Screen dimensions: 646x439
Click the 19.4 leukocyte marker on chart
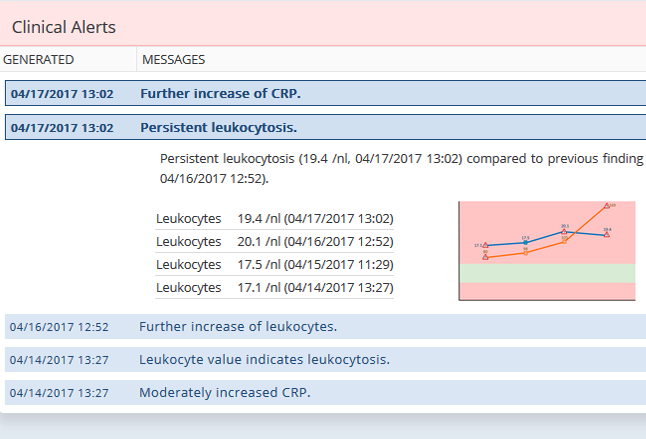(x=607, y=235)
